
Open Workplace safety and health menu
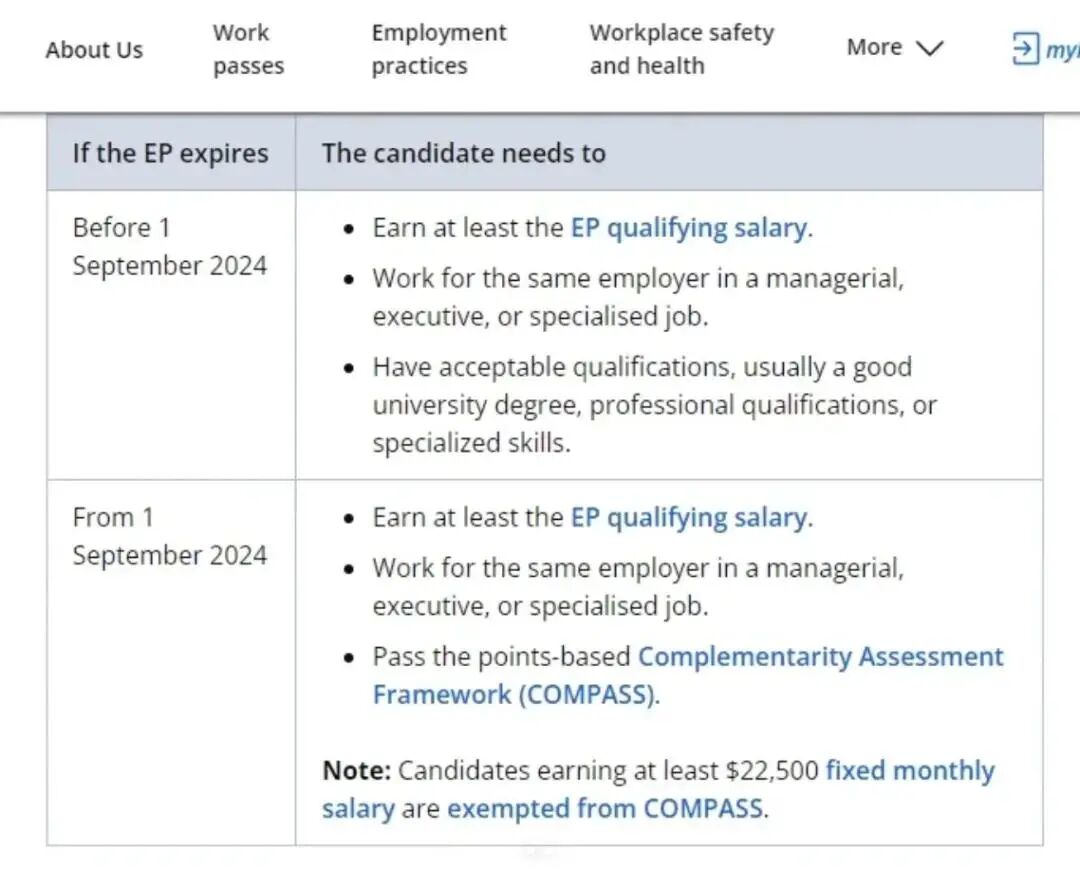click(x=681, y=49)
